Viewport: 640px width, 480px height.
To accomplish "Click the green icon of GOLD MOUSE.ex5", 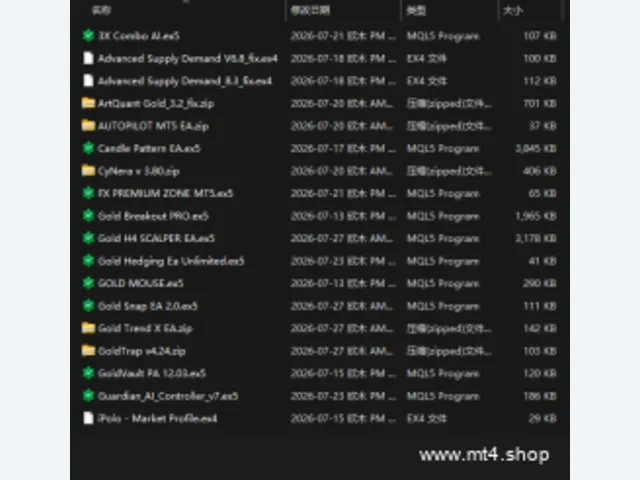I will 88,283.
